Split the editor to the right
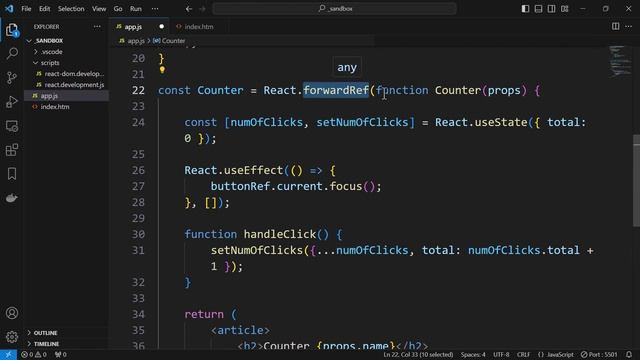 [x=616, y=27]
